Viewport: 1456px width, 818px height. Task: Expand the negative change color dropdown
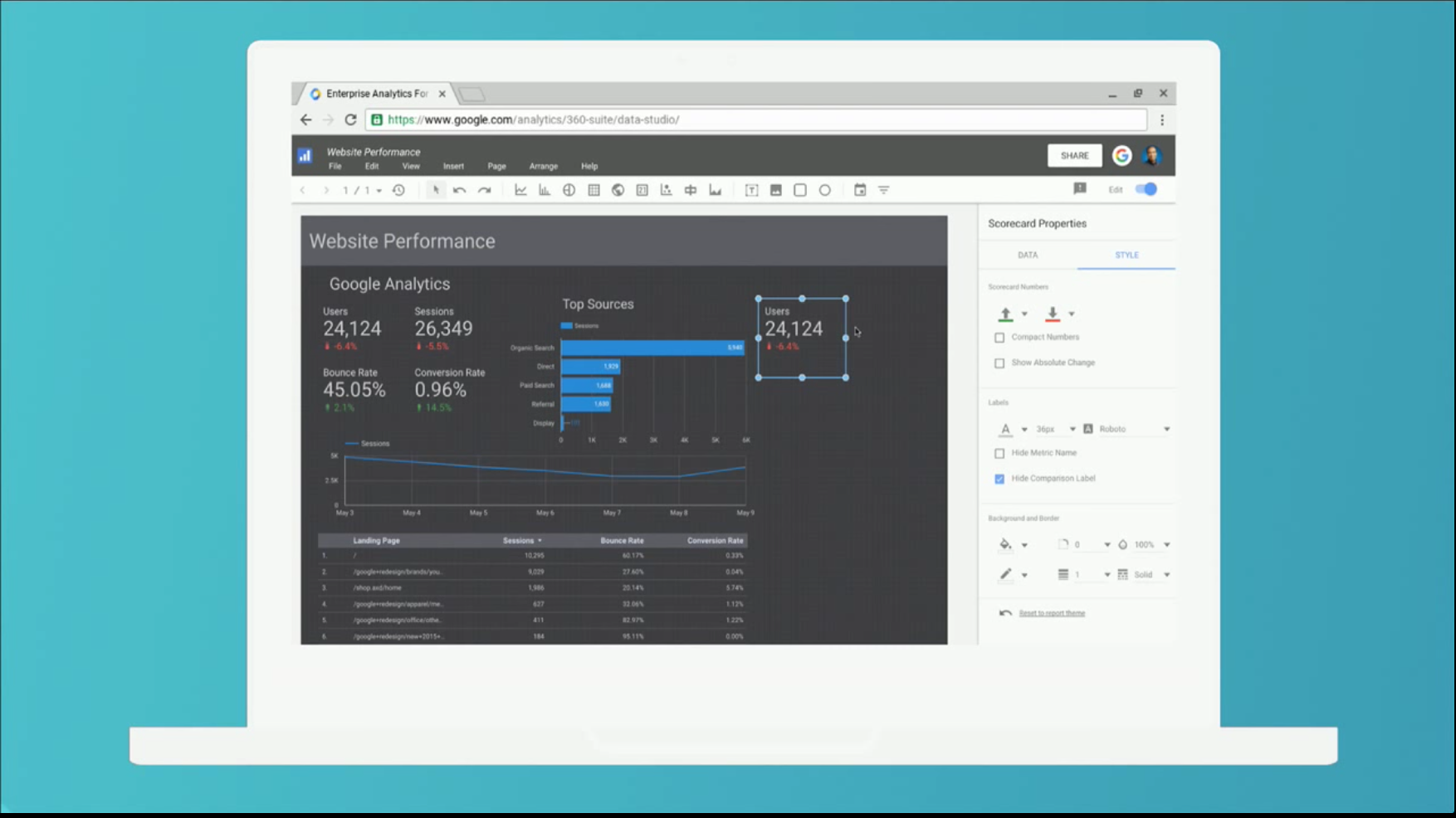point(1072,314)
